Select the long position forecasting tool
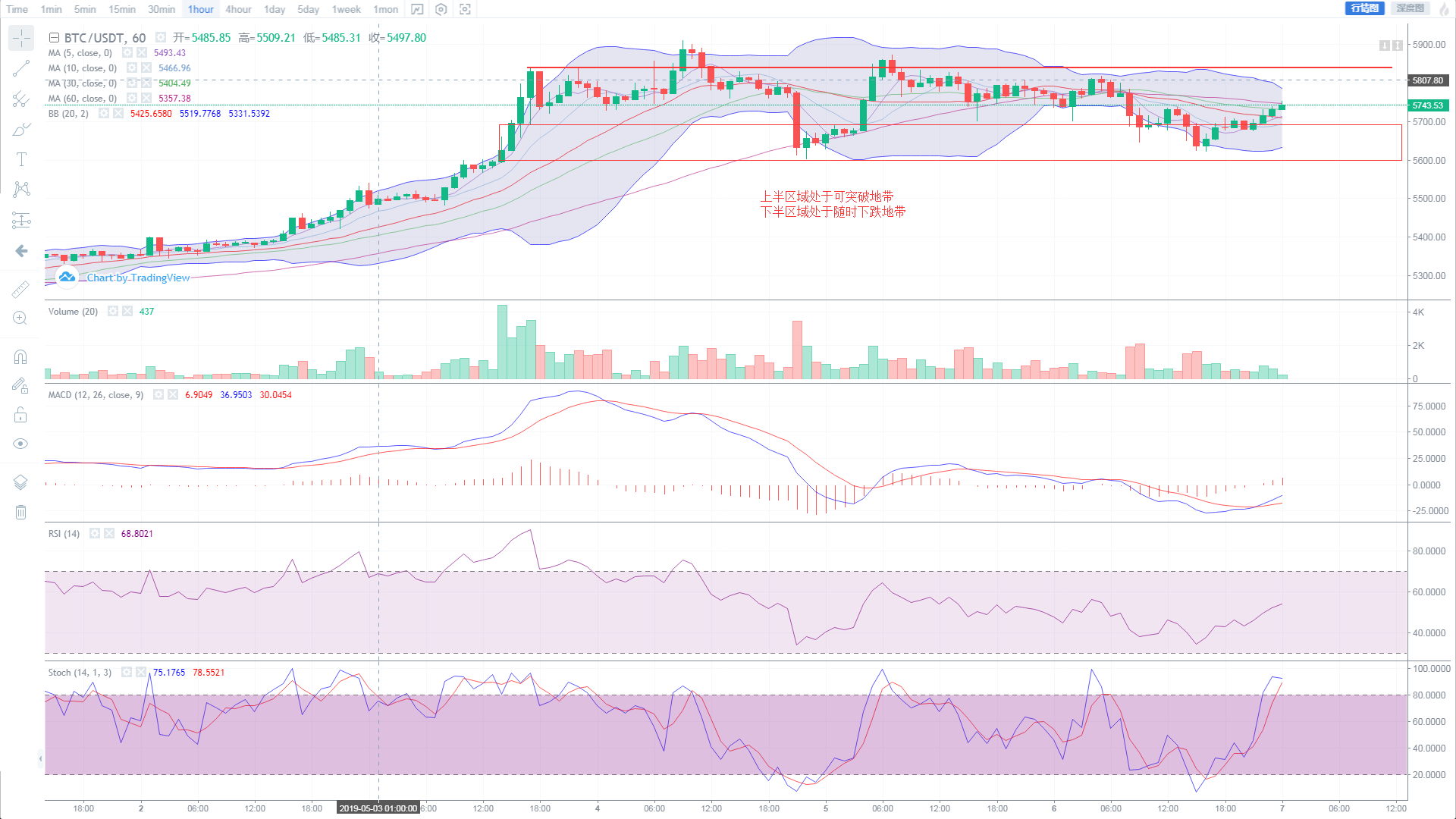 pos(21,220)
